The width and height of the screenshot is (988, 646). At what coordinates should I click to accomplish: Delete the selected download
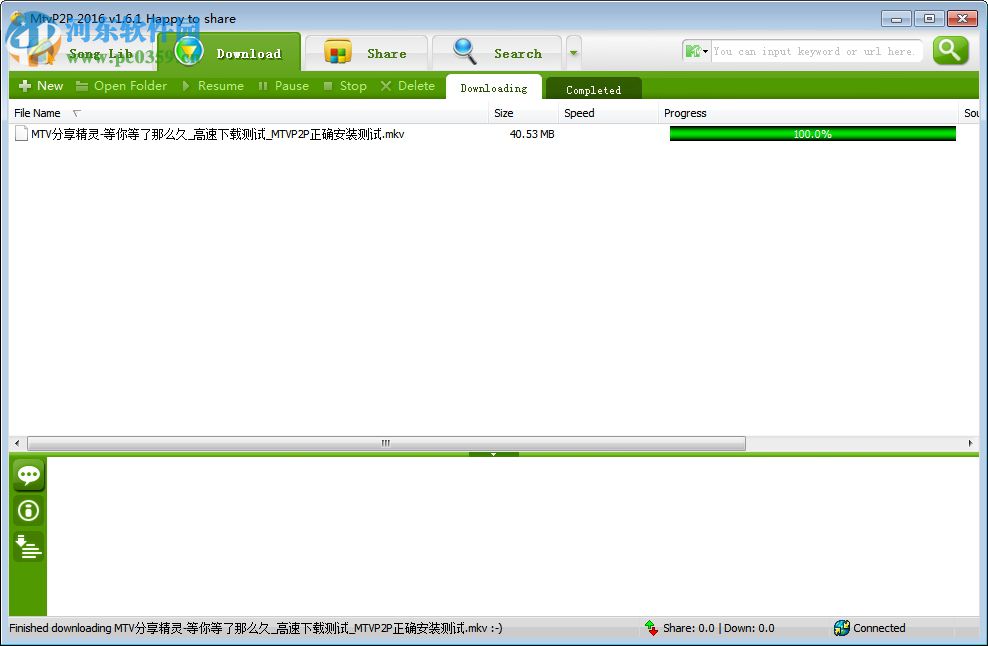408,86
